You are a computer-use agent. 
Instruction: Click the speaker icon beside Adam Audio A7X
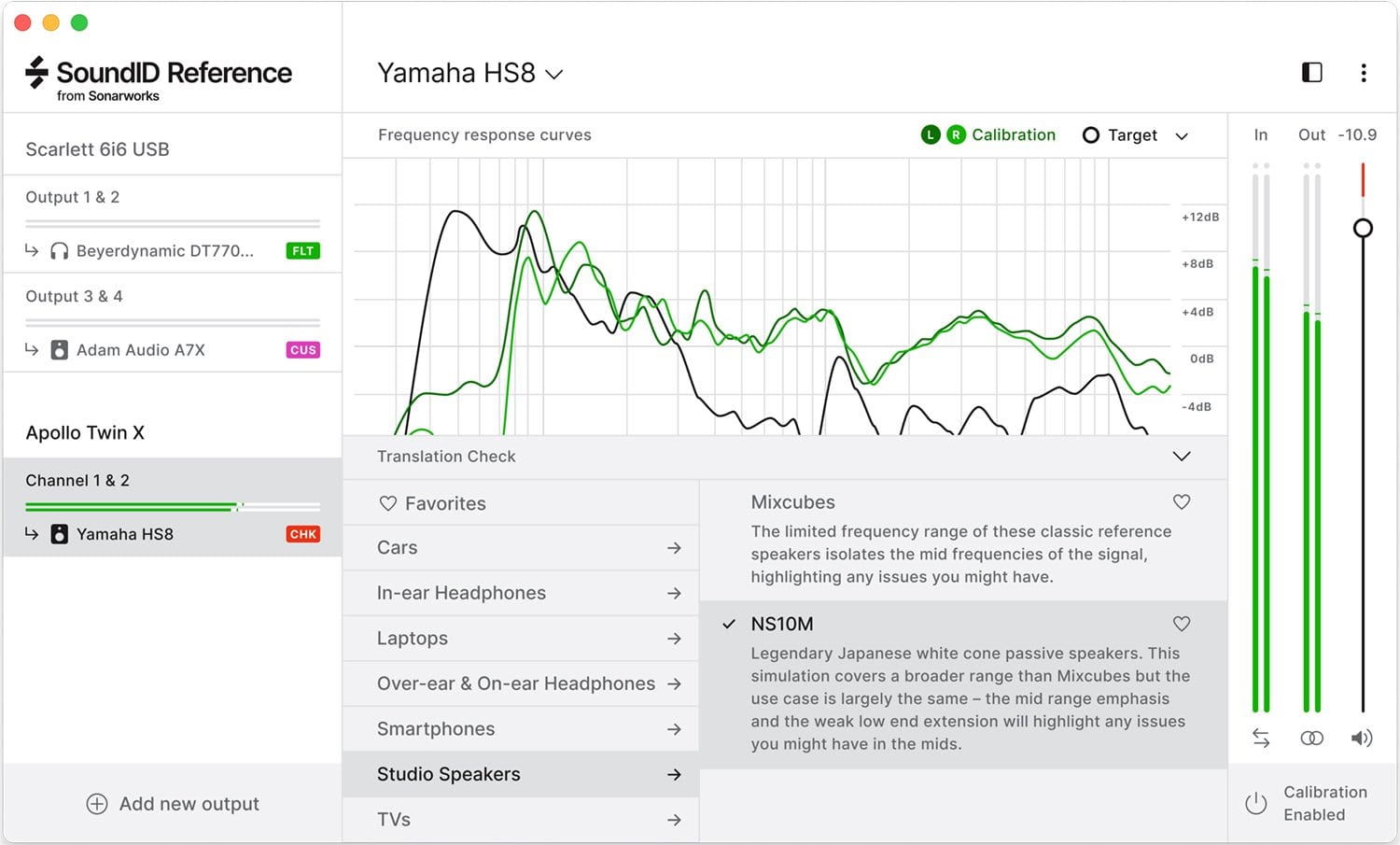click(x=59, y=350)
